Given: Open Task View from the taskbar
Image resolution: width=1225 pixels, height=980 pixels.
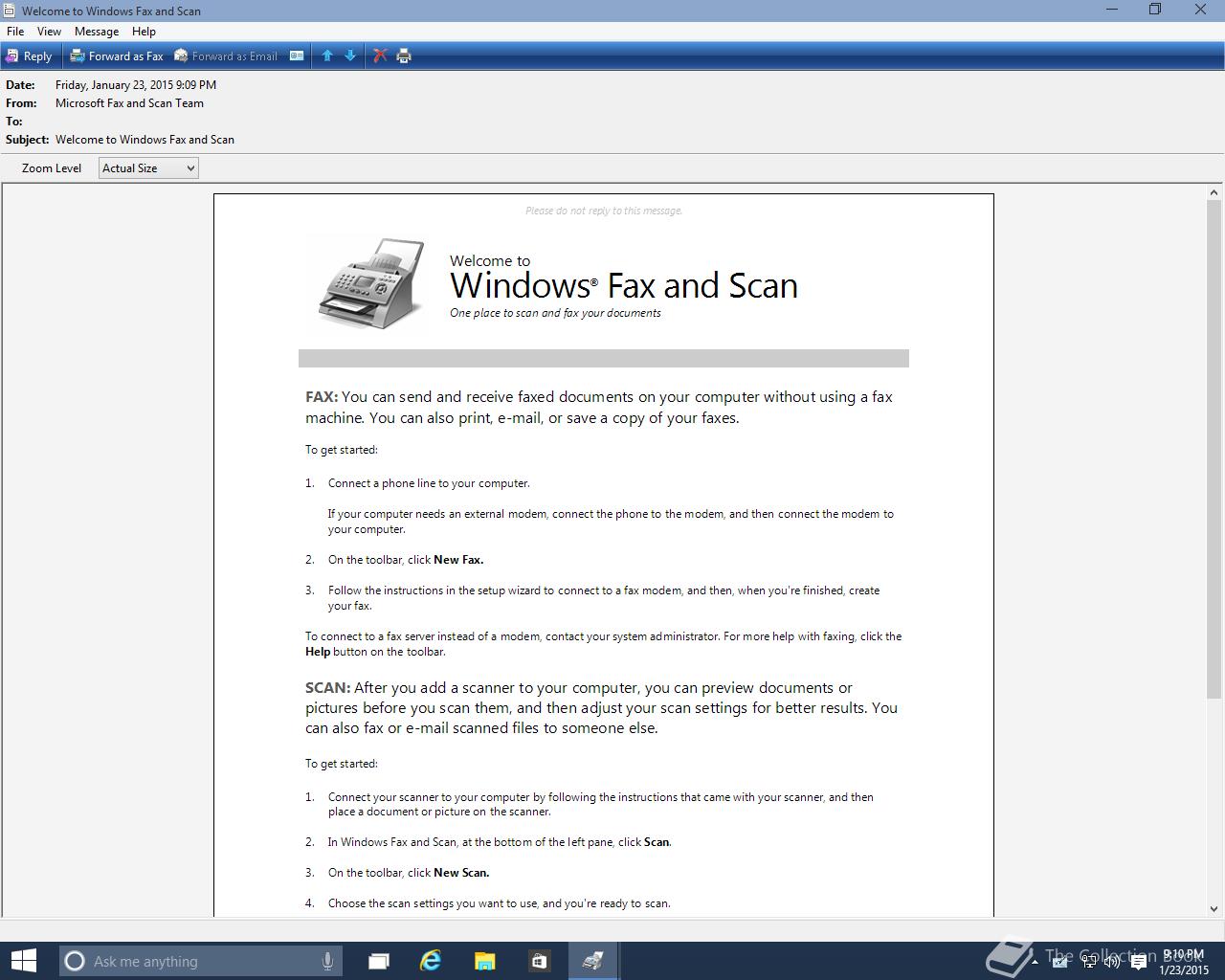Looking at the screenshot, I should point(379,961).
